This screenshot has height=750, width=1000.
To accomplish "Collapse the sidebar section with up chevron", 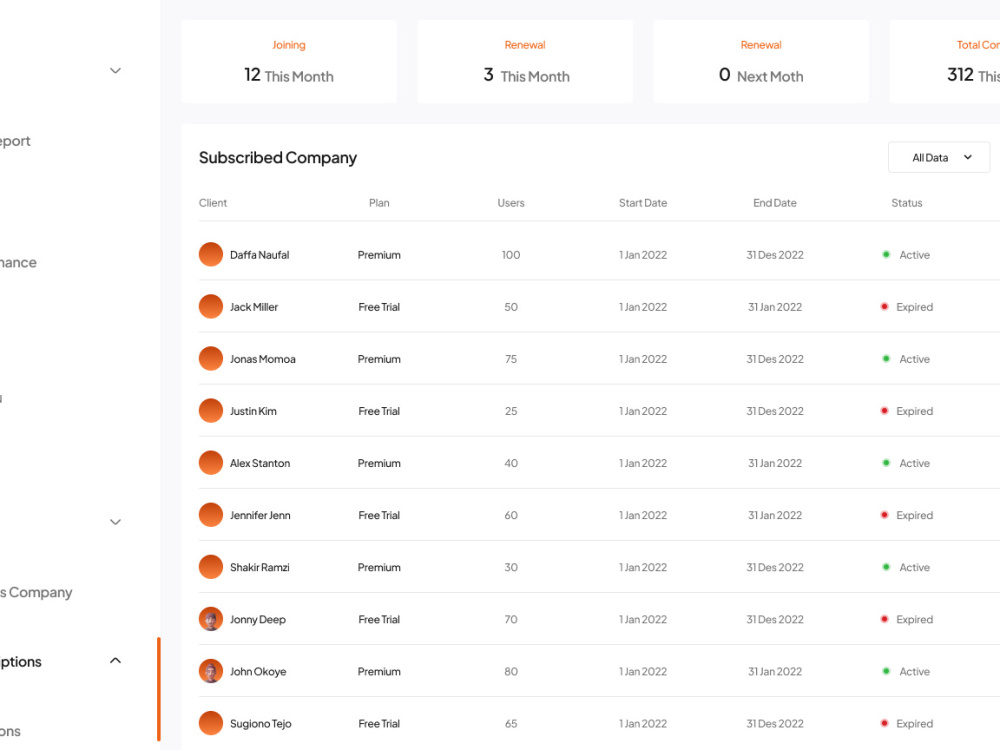I will (115, 661).
